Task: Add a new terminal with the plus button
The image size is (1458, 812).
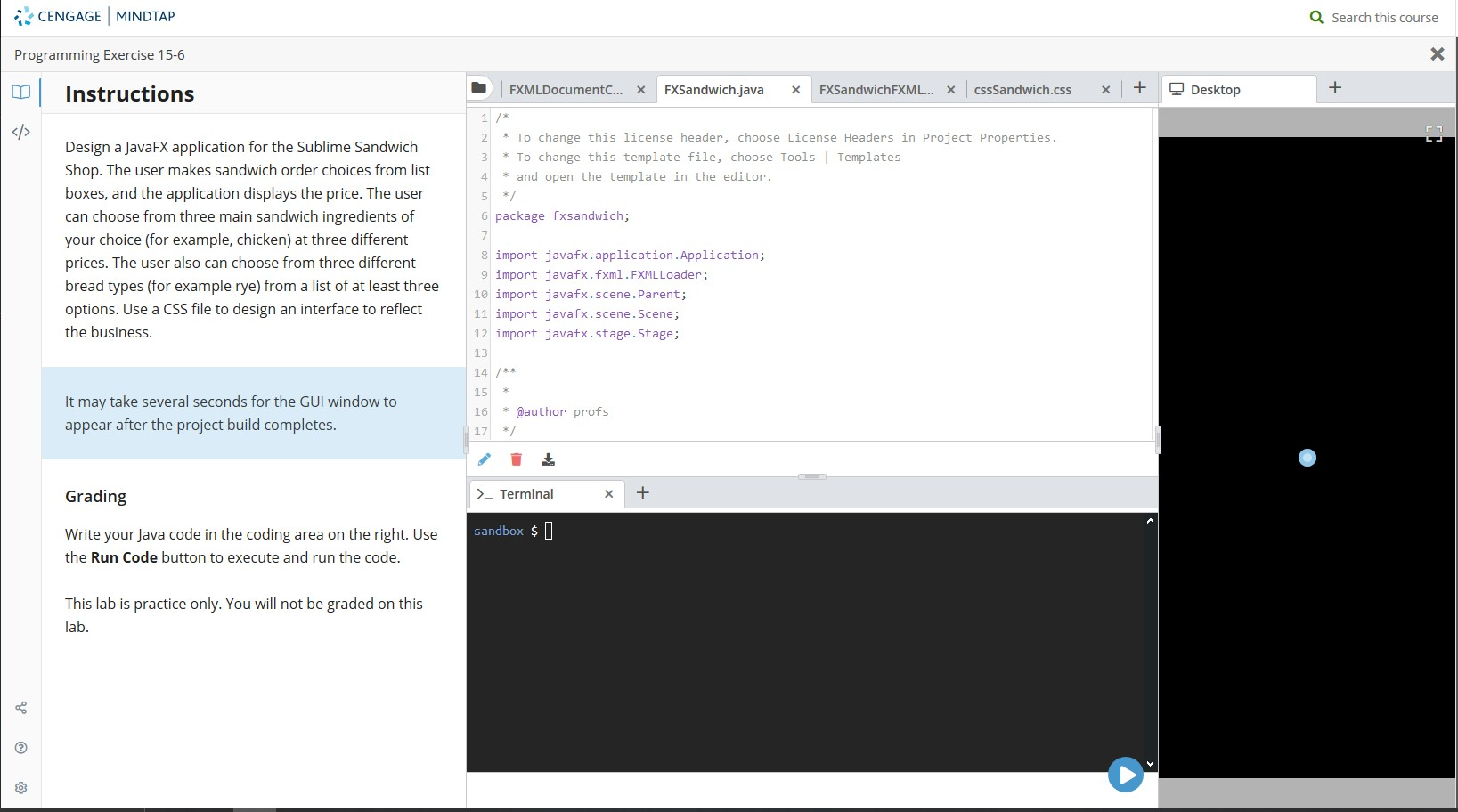Action: click(643, 492)
